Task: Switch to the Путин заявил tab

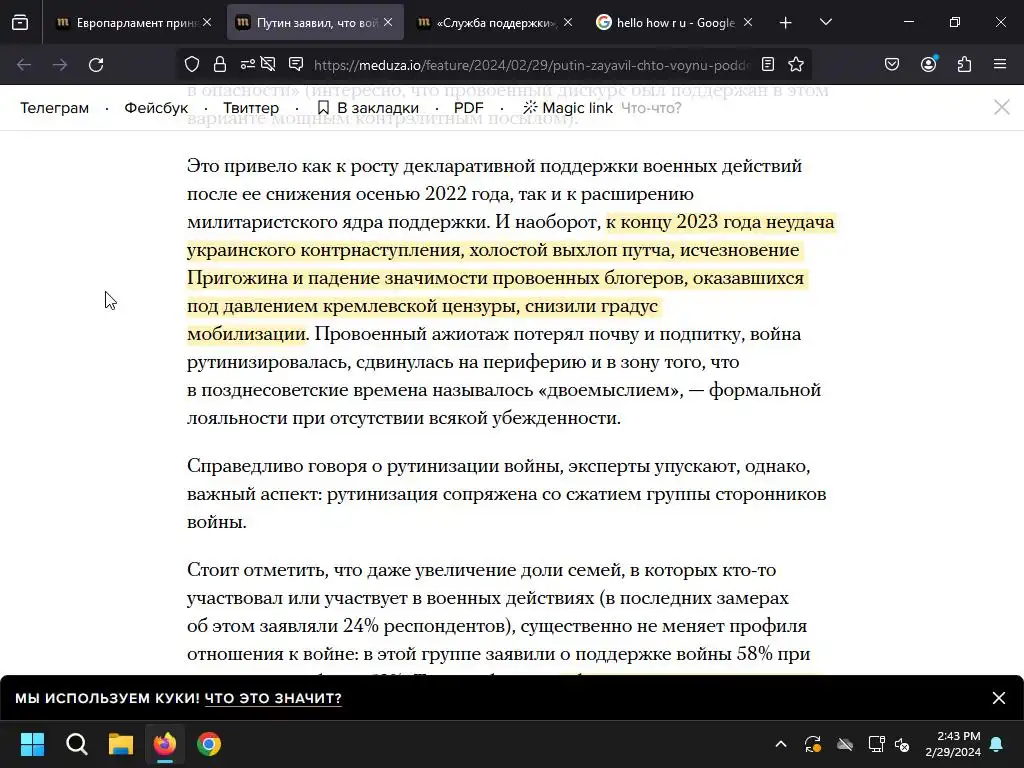Action: pos(315,22)
